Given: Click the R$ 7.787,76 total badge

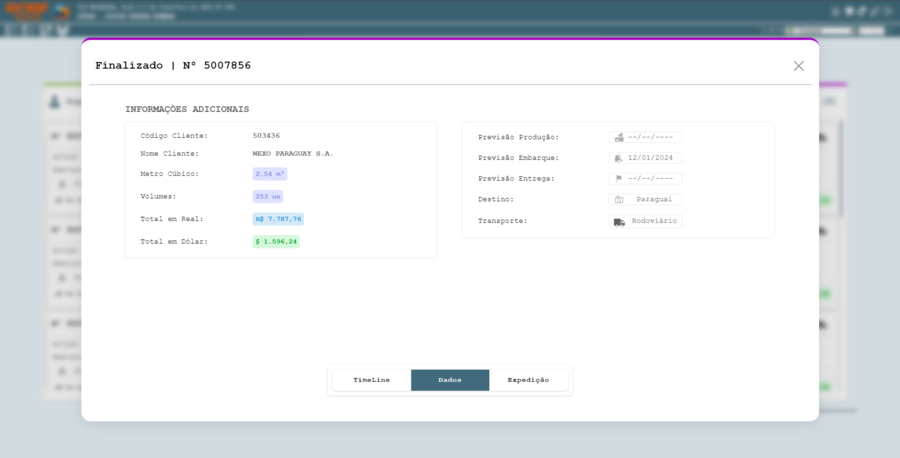Looking at the screenshot, I should coord(278,219).
